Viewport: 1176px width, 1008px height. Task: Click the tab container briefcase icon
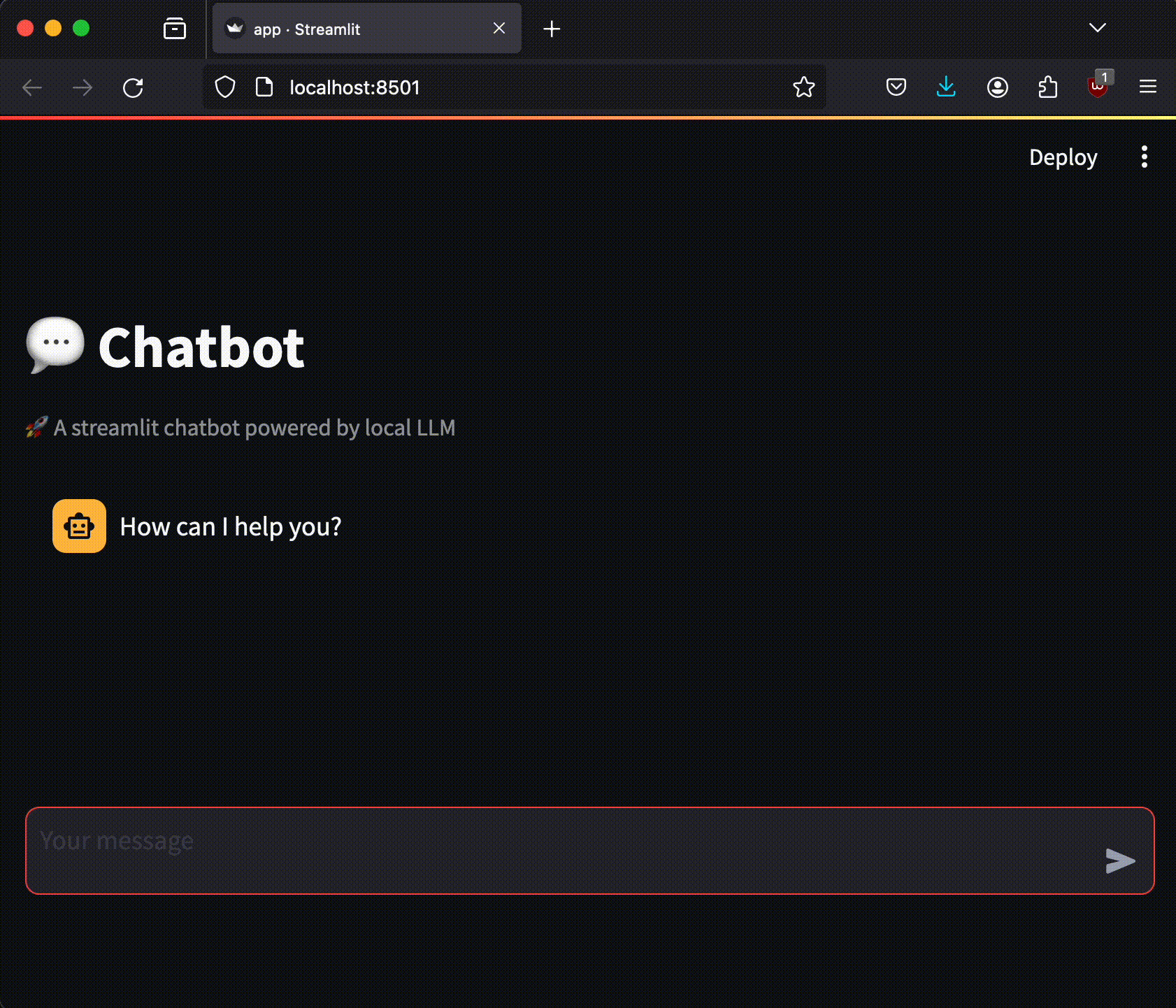pyautogui.click(x=175, y=29)
